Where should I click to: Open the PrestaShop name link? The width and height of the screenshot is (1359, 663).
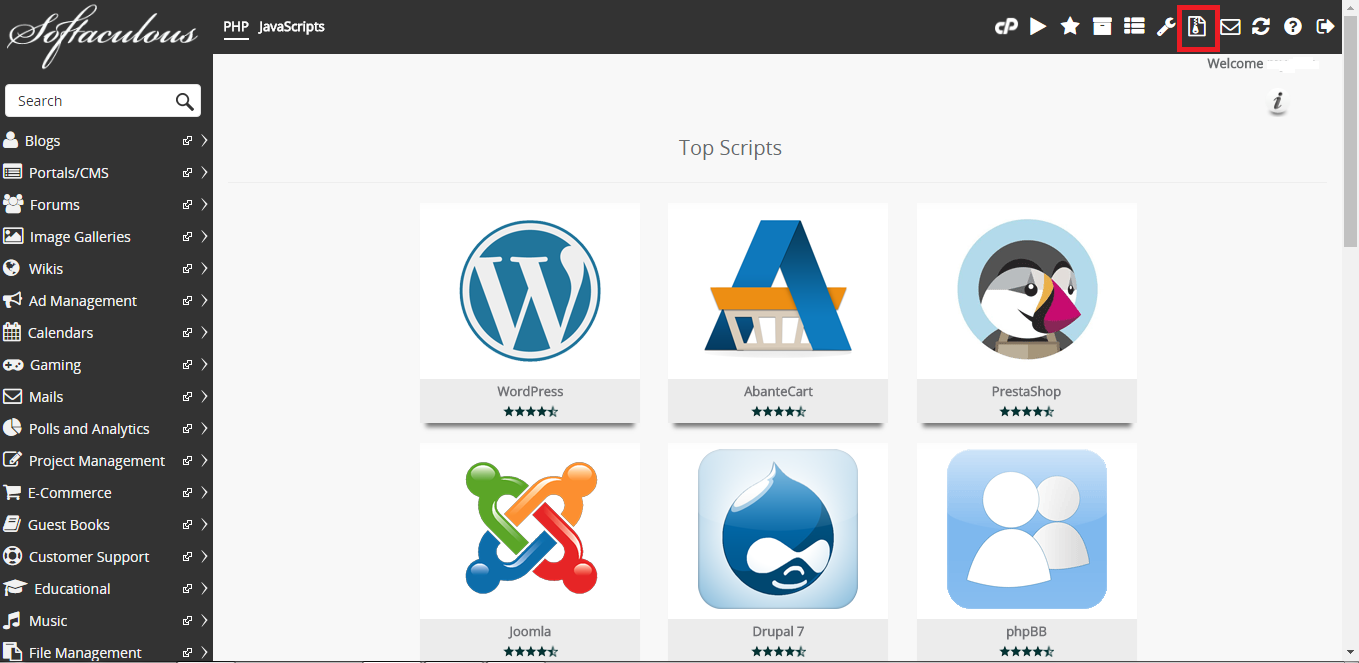(1027, 391)
